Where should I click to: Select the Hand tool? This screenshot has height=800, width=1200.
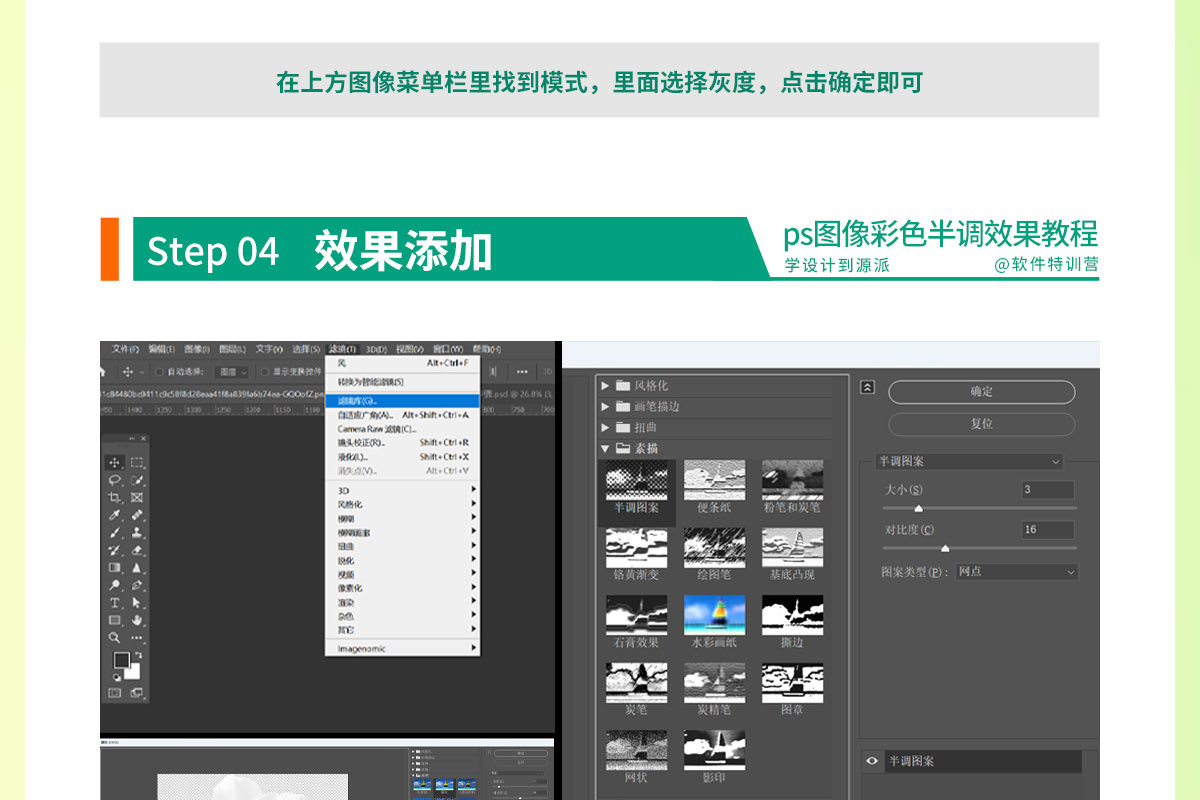(137, 620)
